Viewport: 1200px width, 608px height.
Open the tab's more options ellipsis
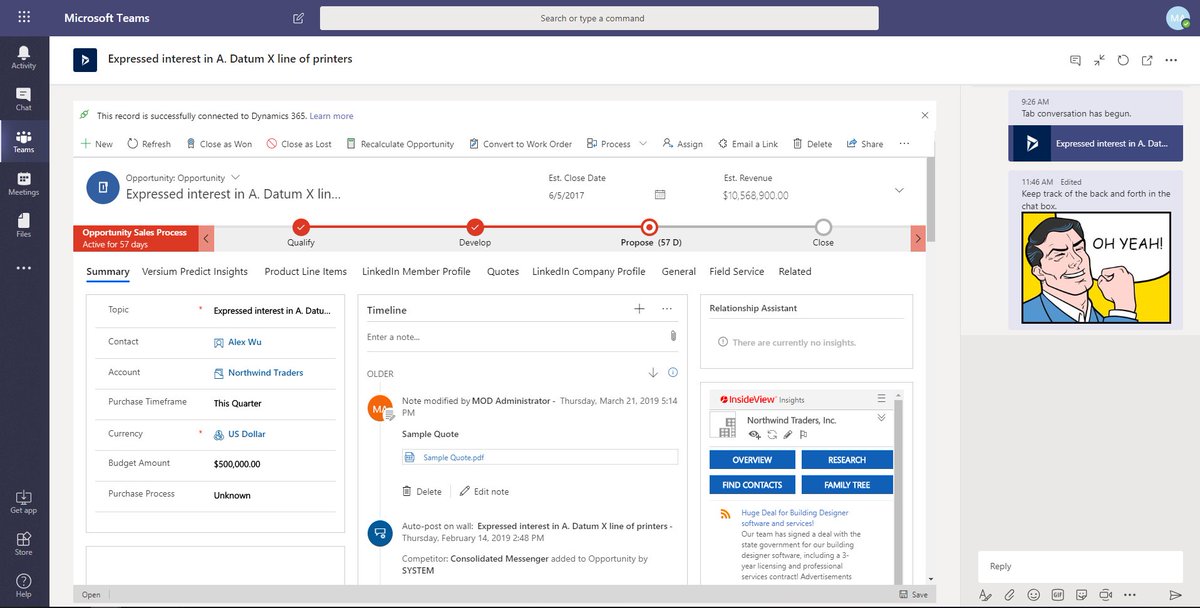1171,60
